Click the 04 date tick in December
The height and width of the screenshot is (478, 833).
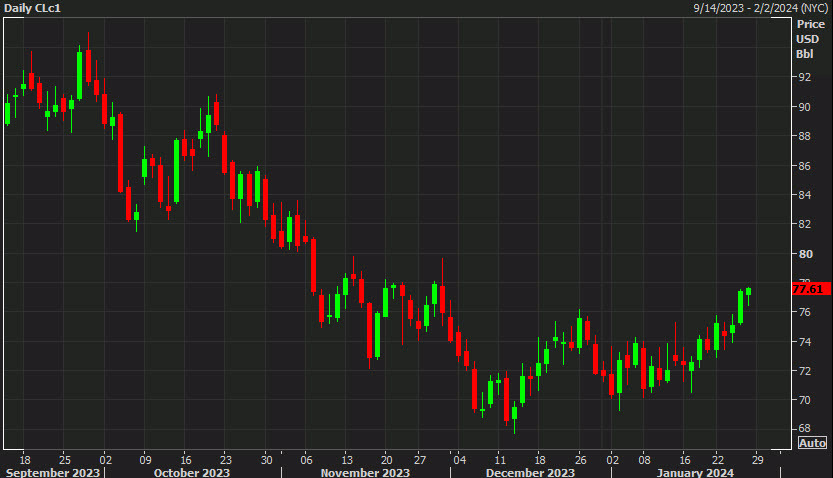coord(460,460)
